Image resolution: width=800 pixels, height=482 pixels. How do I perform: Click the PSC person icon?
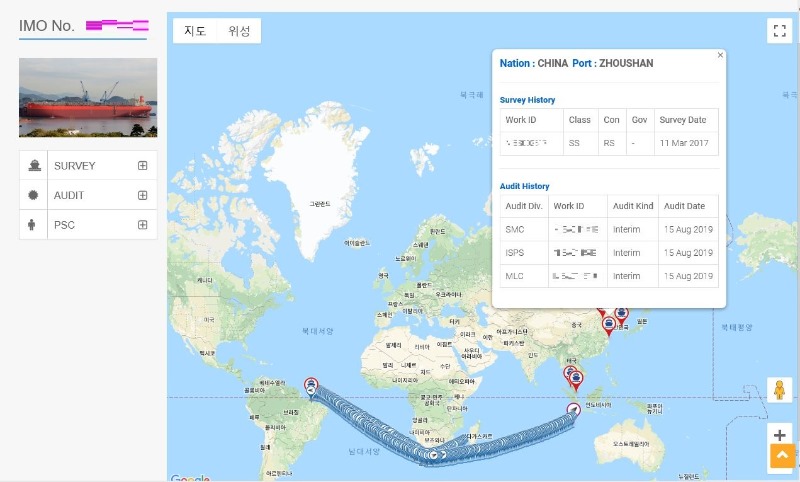coord(32,225)
